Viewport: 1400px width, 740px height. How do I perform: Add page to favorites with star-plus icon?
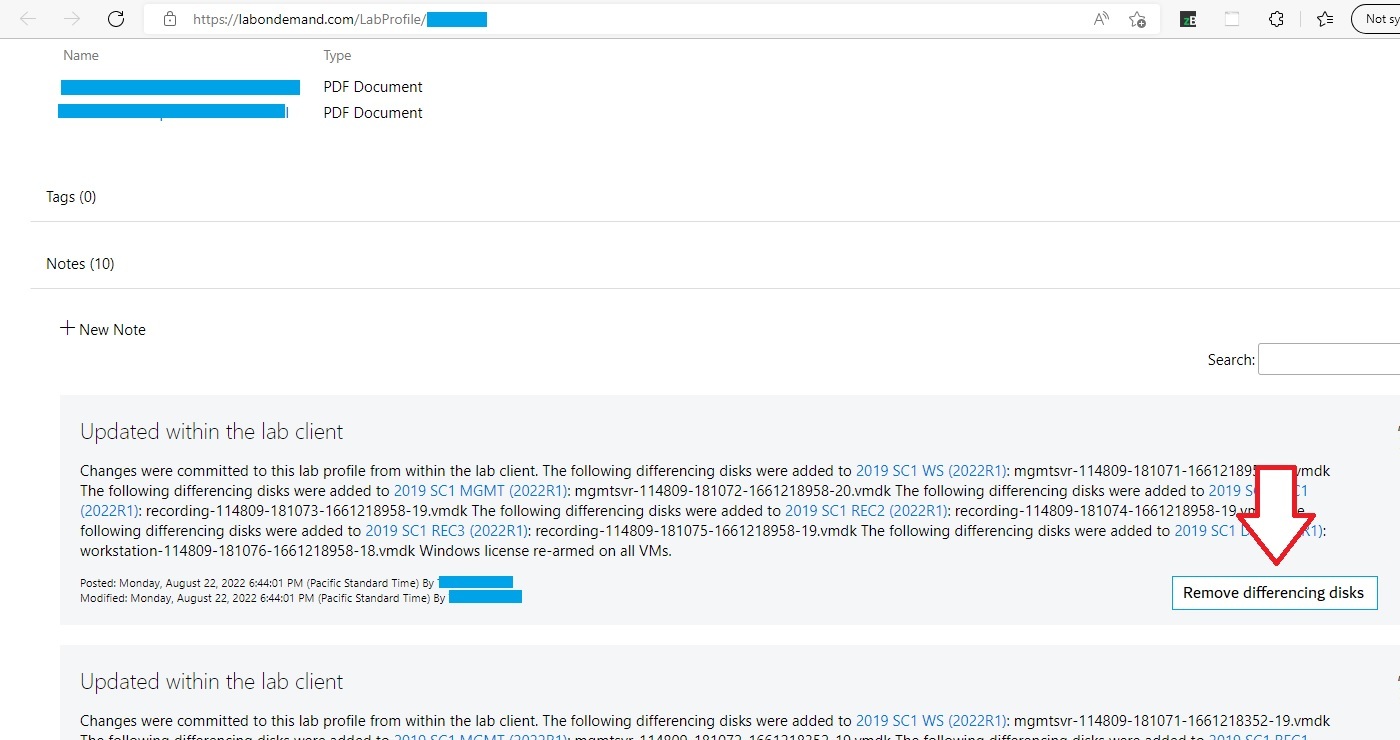(1137, 19)
